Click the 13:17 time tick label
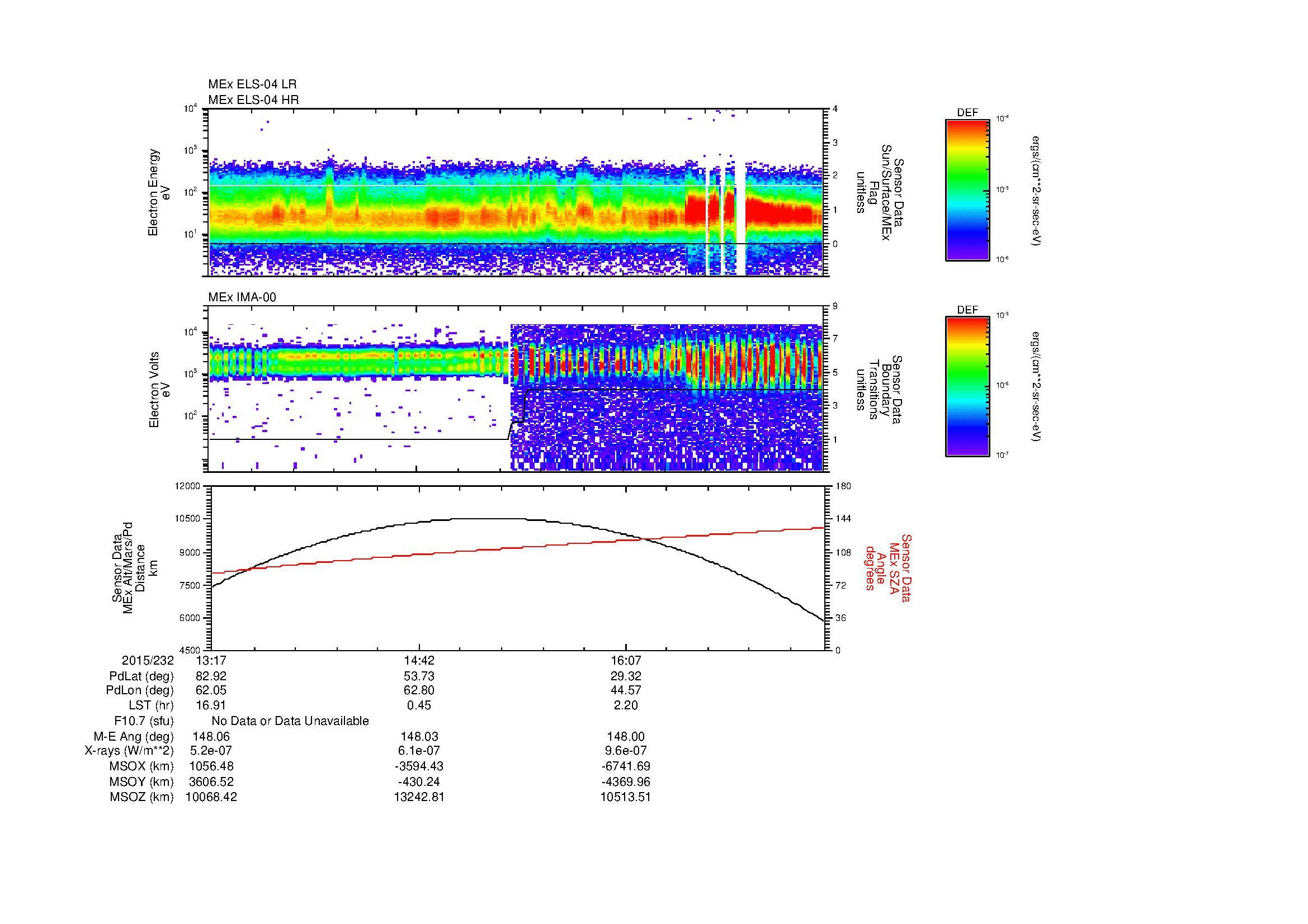 coord(211,660)
